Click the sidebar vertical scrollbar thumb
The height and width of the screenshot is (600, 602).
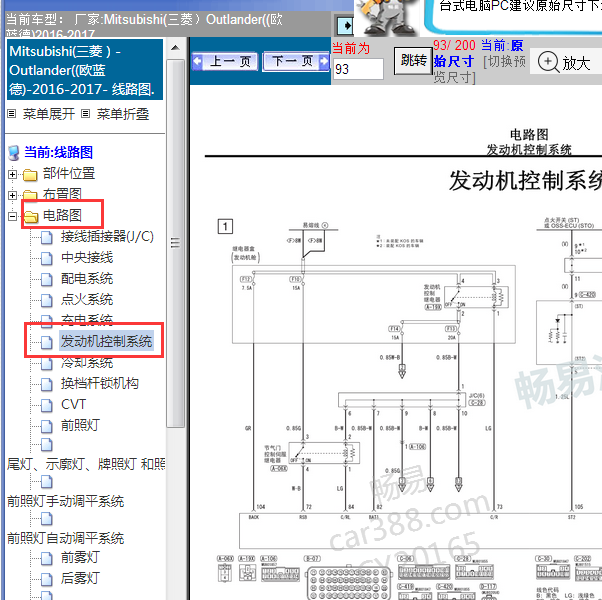175,243
